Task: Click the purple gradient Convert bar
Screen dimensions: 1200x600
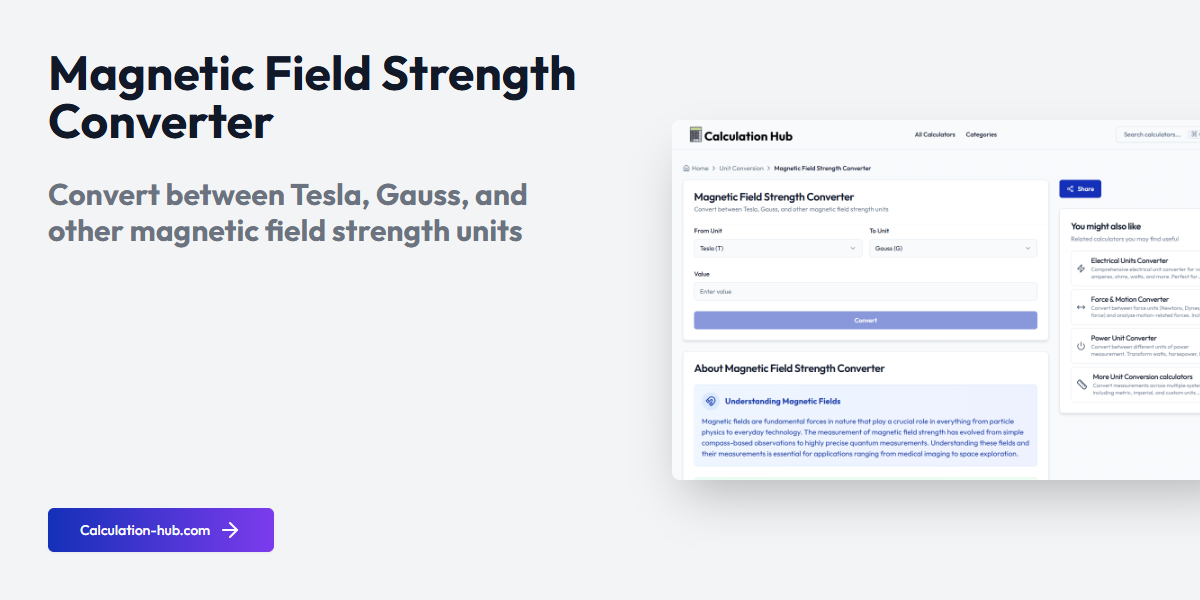Action: click(865, 320)
